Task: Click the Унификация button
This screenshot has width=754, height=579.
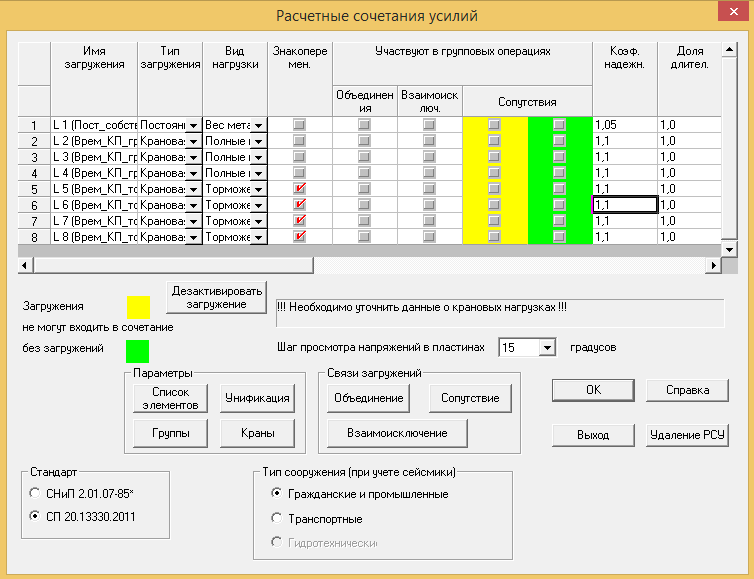Action: pos(257,398)
